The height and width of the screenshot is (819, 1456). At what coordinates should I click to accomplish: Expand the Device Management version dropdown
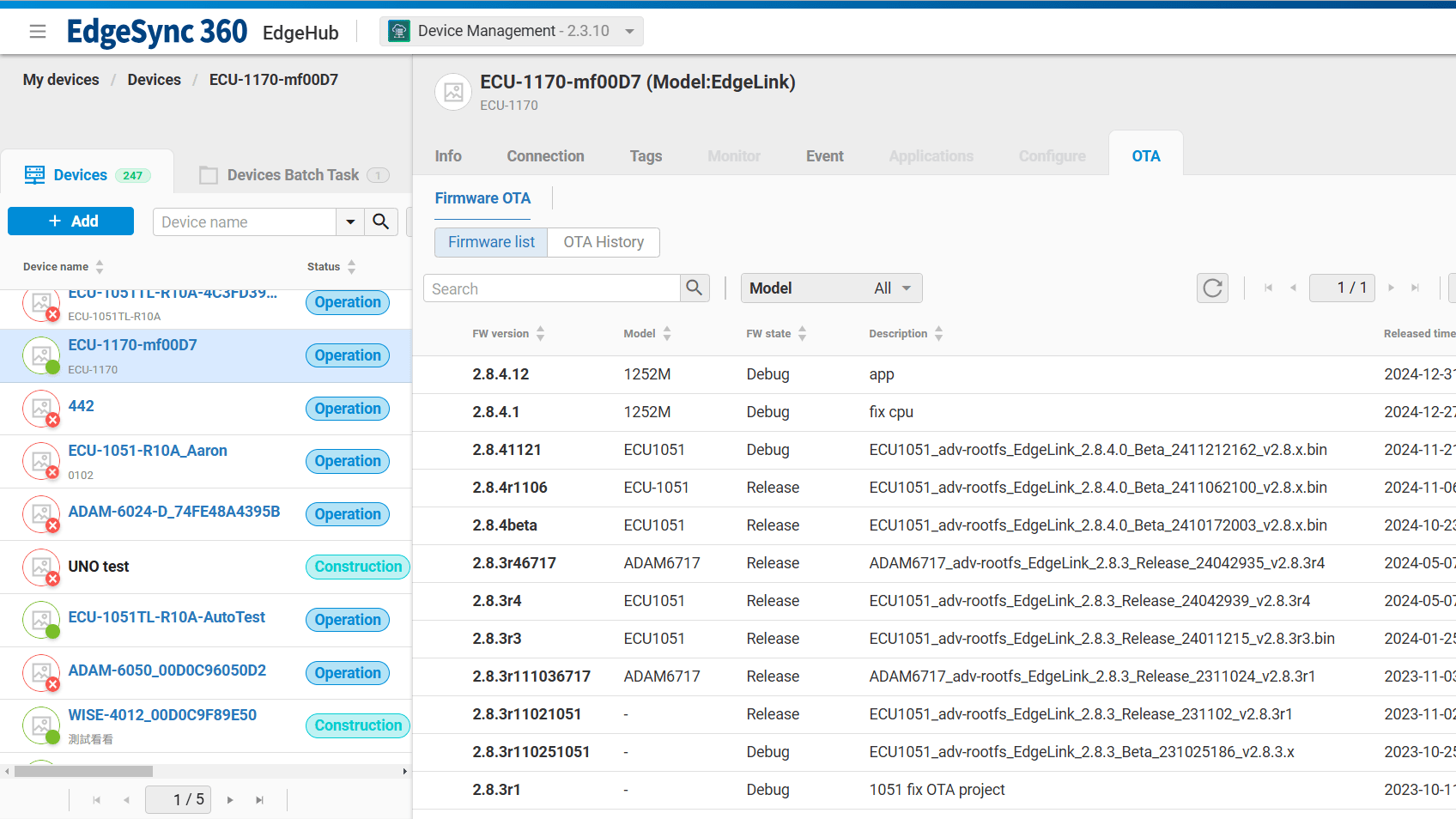coord(629,32)
